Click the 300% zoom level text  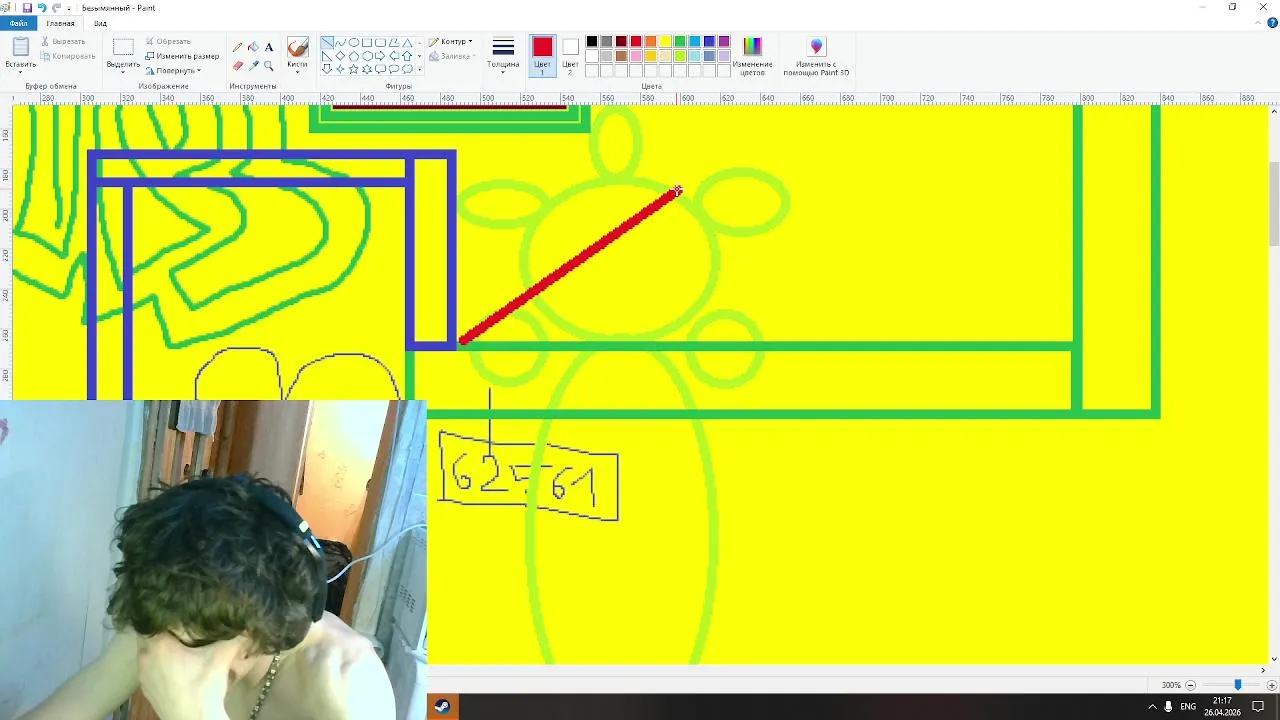point(1171,685)
